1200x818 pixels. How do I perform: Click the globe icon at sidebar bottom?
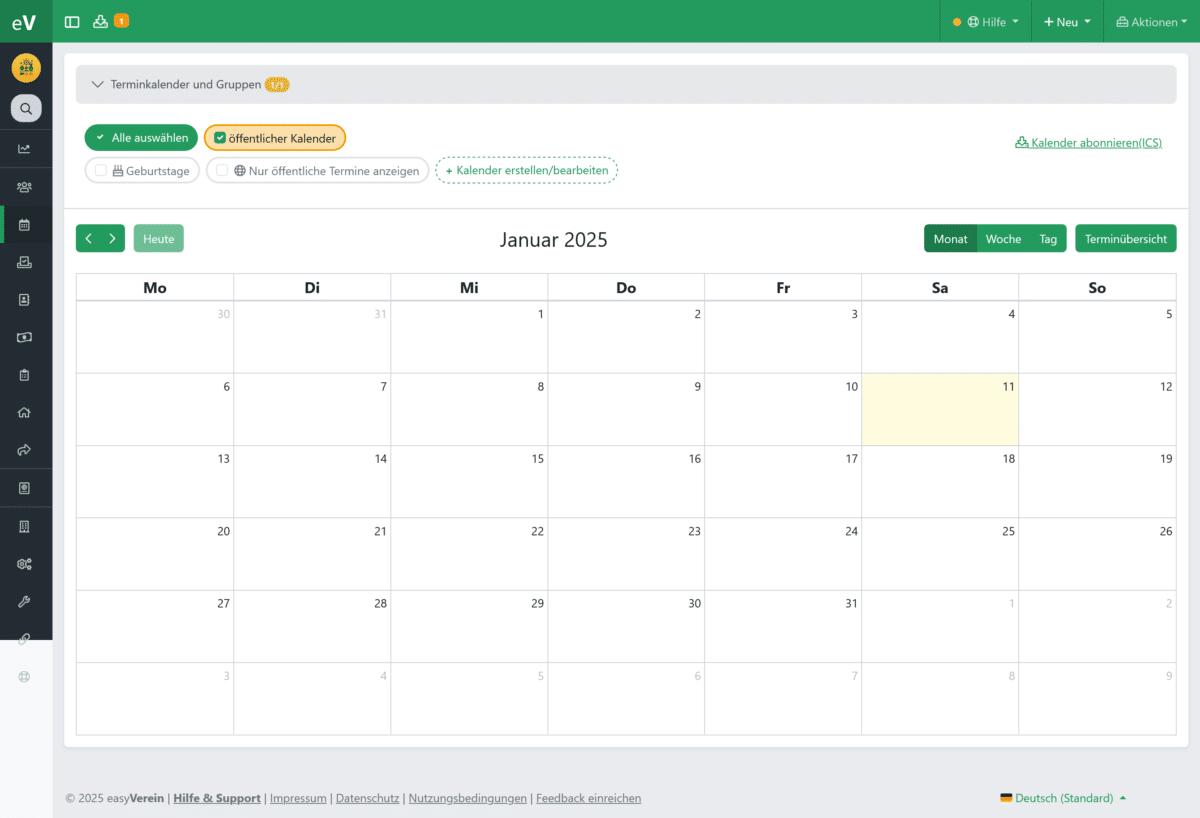25,677
